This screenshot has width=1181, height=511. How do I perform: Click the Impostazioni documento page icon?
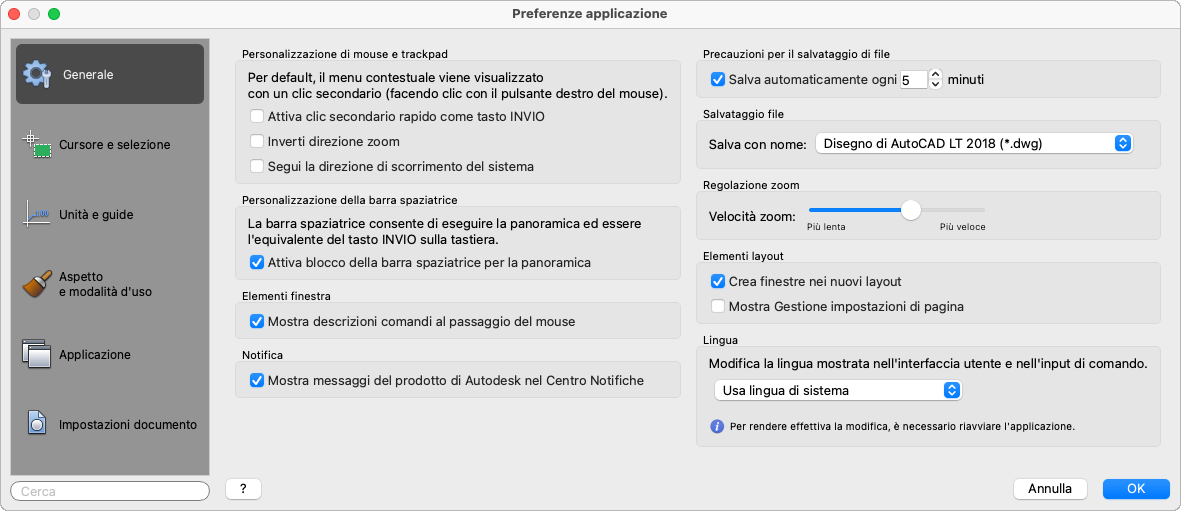[37, 424]
